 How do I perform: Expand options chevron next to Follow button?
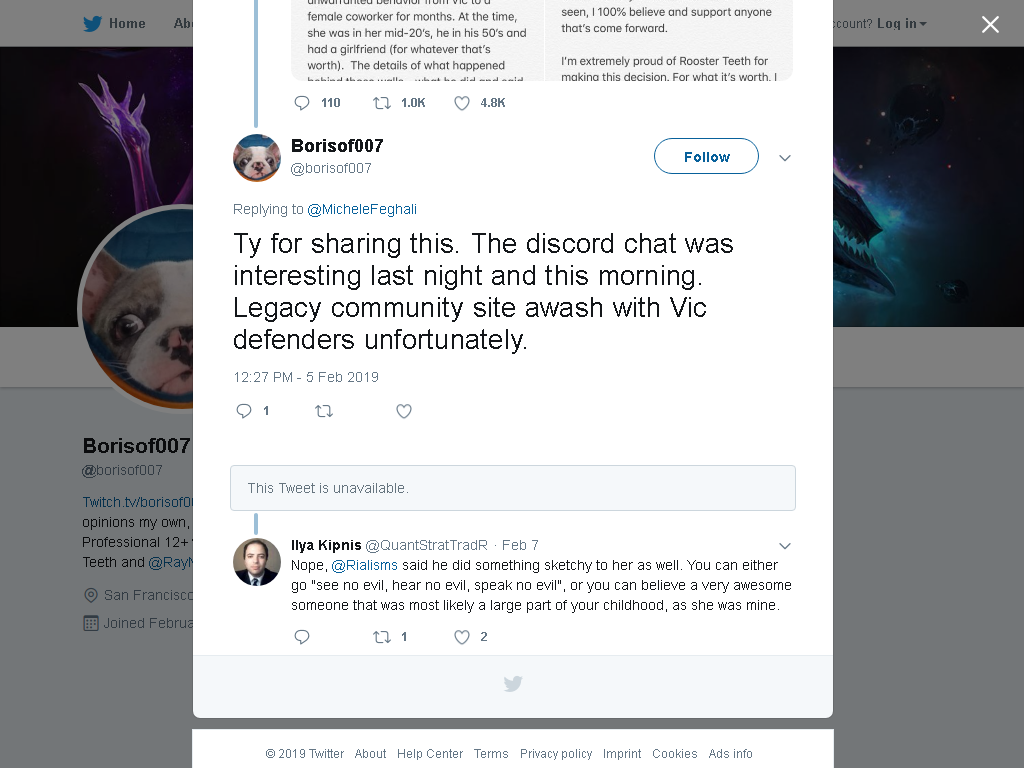tap(785, 157)
